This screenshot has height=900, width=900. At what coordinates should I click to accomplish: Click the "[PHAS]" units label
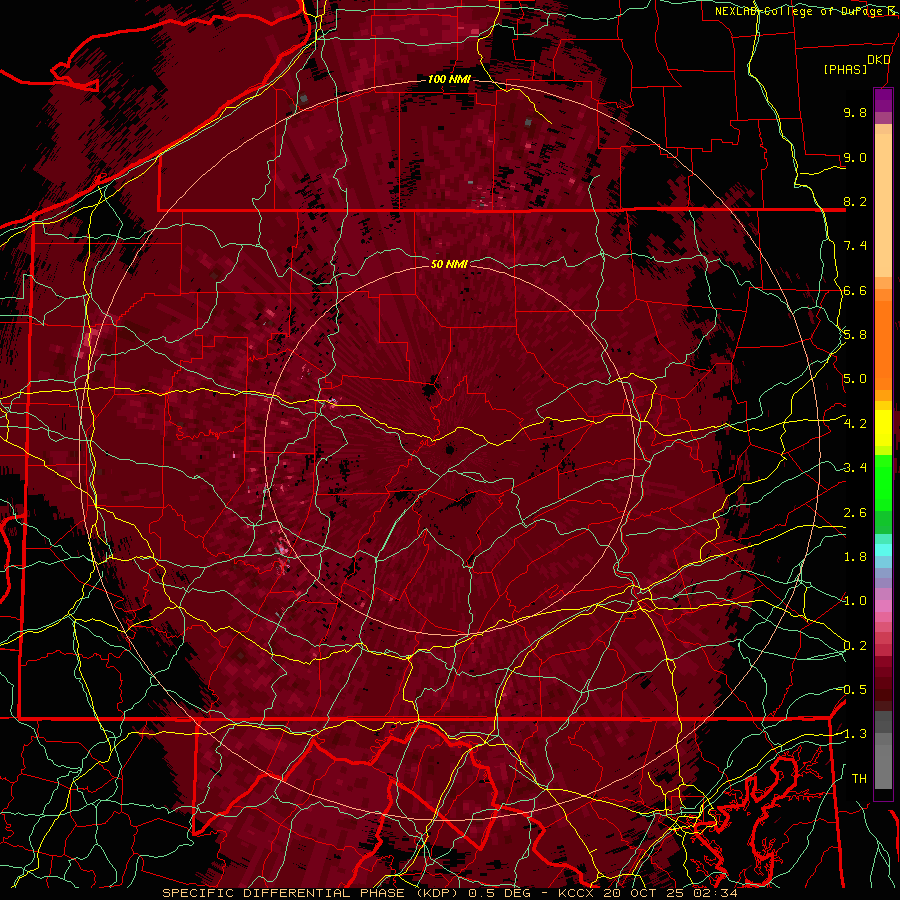(845, 69)
